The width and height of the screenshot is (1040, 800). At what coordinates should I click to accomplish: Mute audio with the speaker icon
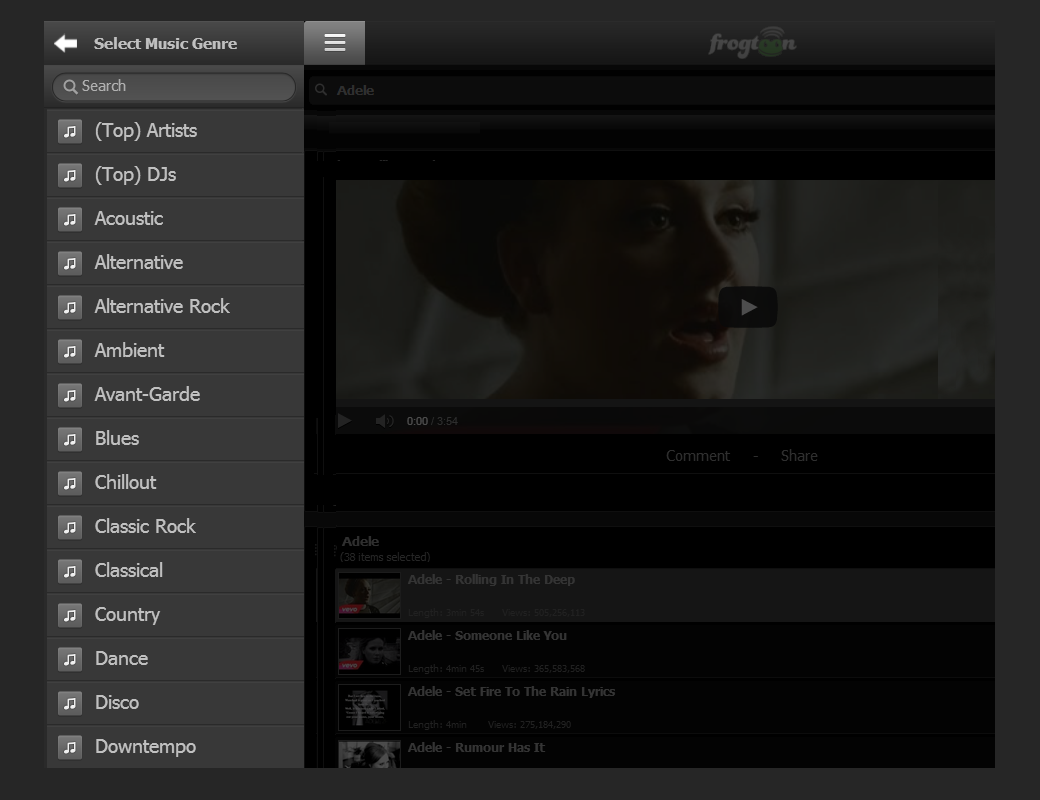(x=384, y=421)
